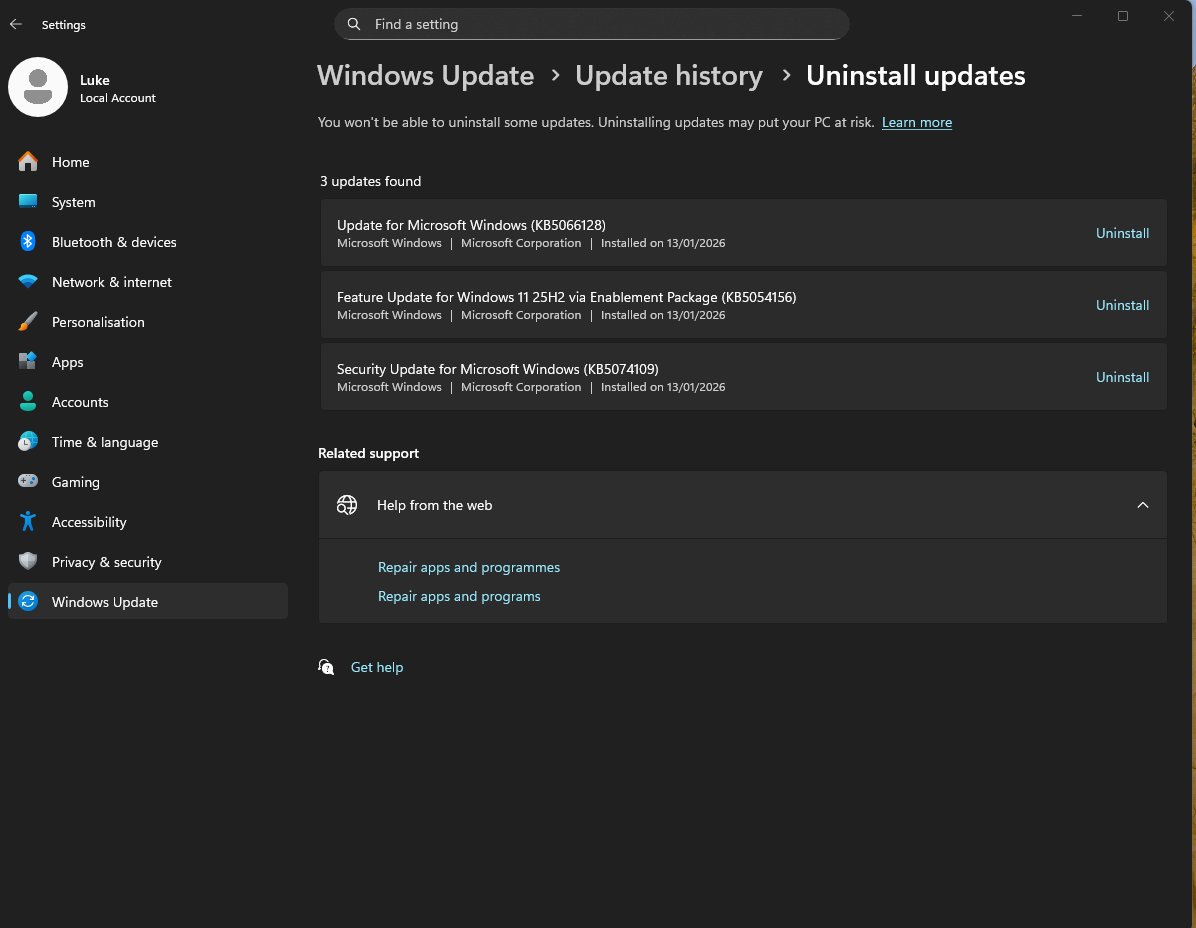Click the globe icon beside Help from the web
Image resolution: width=1196 pixels, height=928 pixels.
pyautogui.click(x=347, y=505)
